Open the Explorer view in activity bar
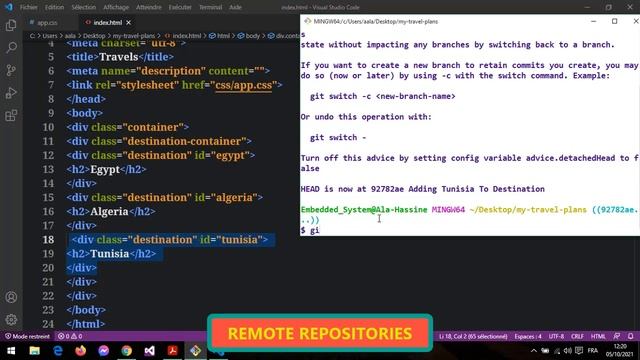Image resolution: width=640 pixels, height=360 pixels. pyautogui.click(x=11, y=25)
